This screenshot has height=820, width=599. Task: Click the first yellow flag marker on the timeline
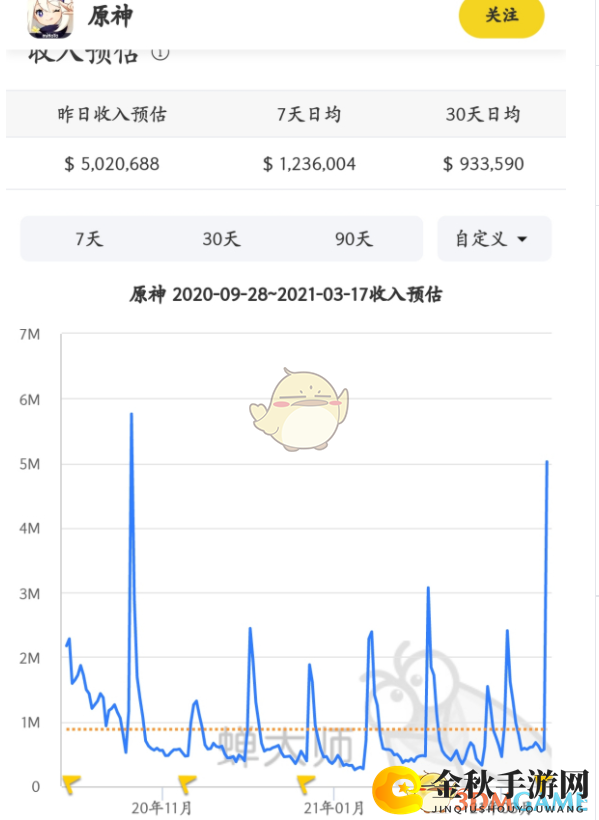coord(71,784)
